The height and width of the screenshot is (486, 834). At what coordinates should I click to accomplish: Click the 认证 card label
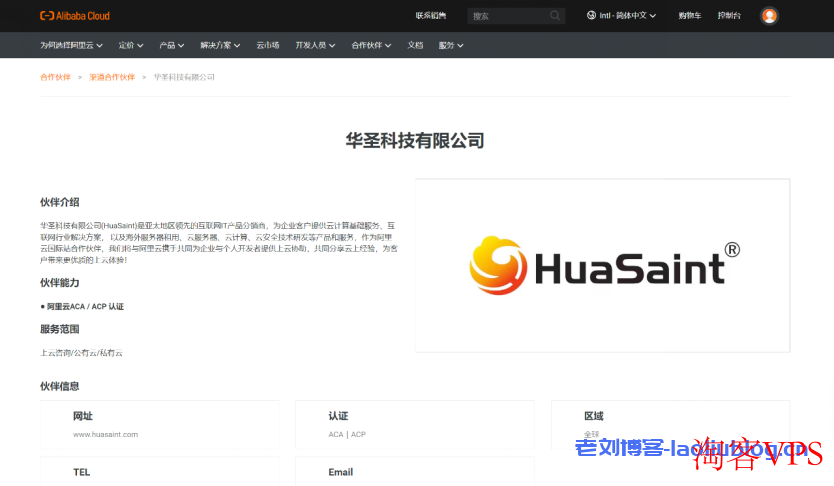[x=338, y=416]
